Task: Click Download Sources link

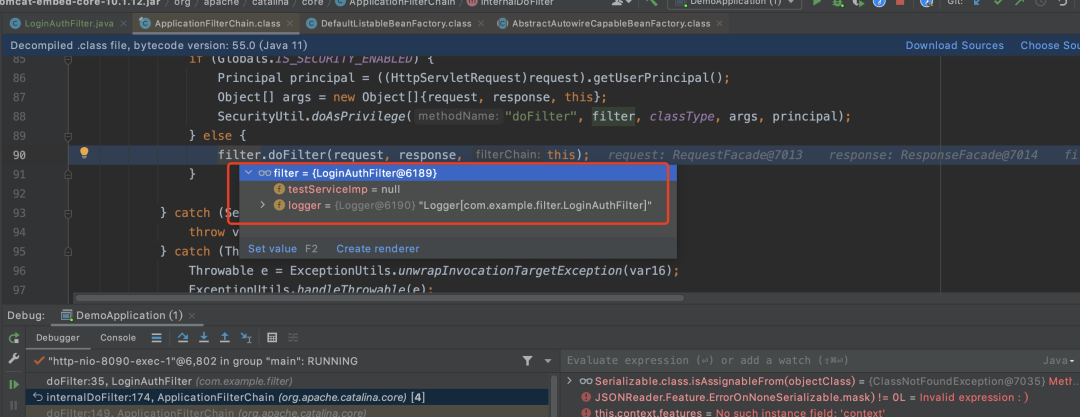Action: pyautogui.click(x=955, y=45)
